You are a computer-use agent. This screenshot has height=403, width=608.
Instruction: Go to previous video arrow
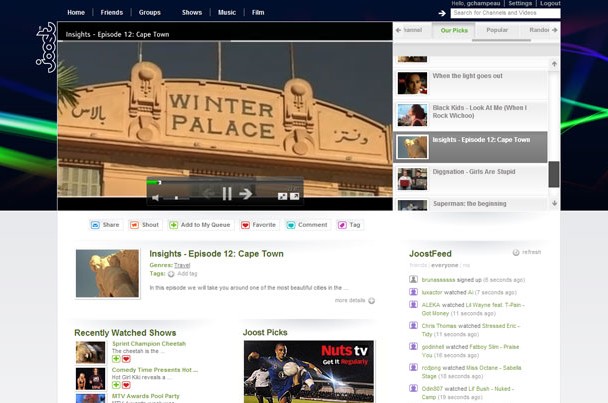pos(209,193)
